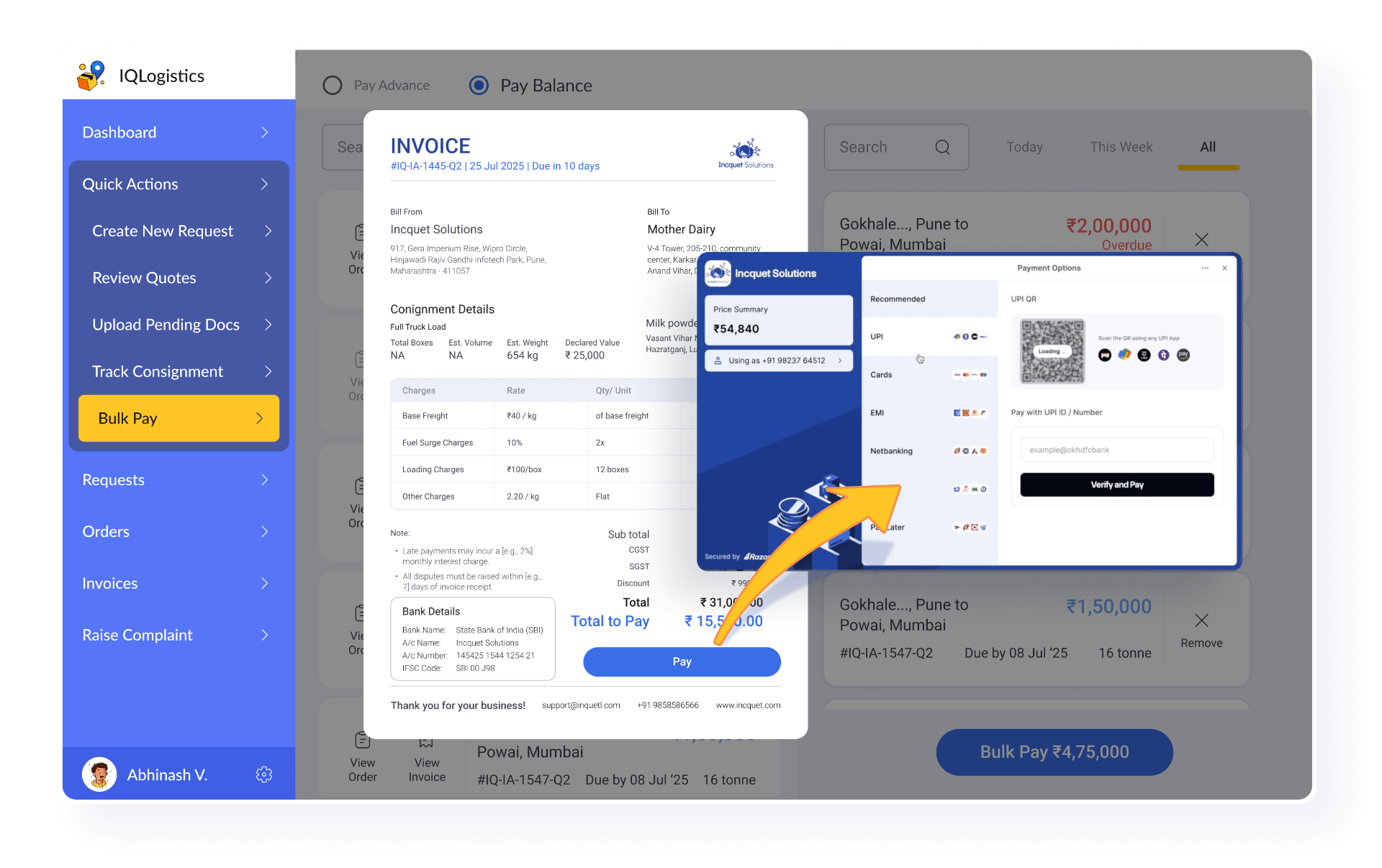Screen dimensions: 1382x868
Task: Click the UPI ID input field
Action: (x=1116, y=450)
